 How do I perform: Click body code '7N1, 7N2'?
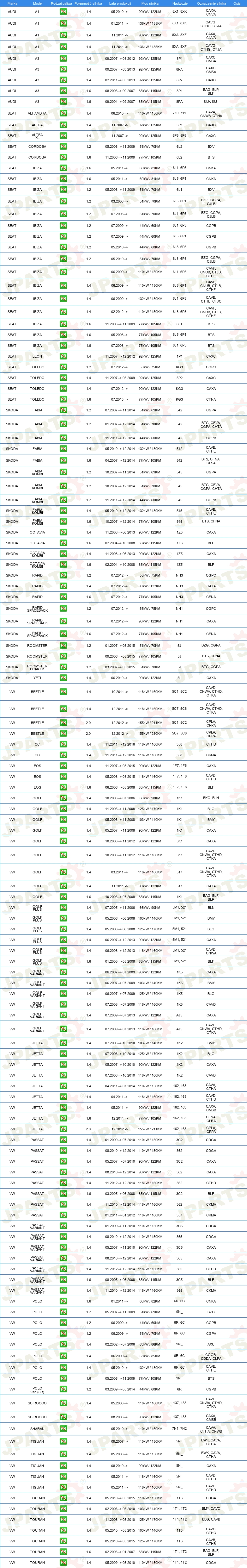pyautogui.click(x=179, y=1429)
